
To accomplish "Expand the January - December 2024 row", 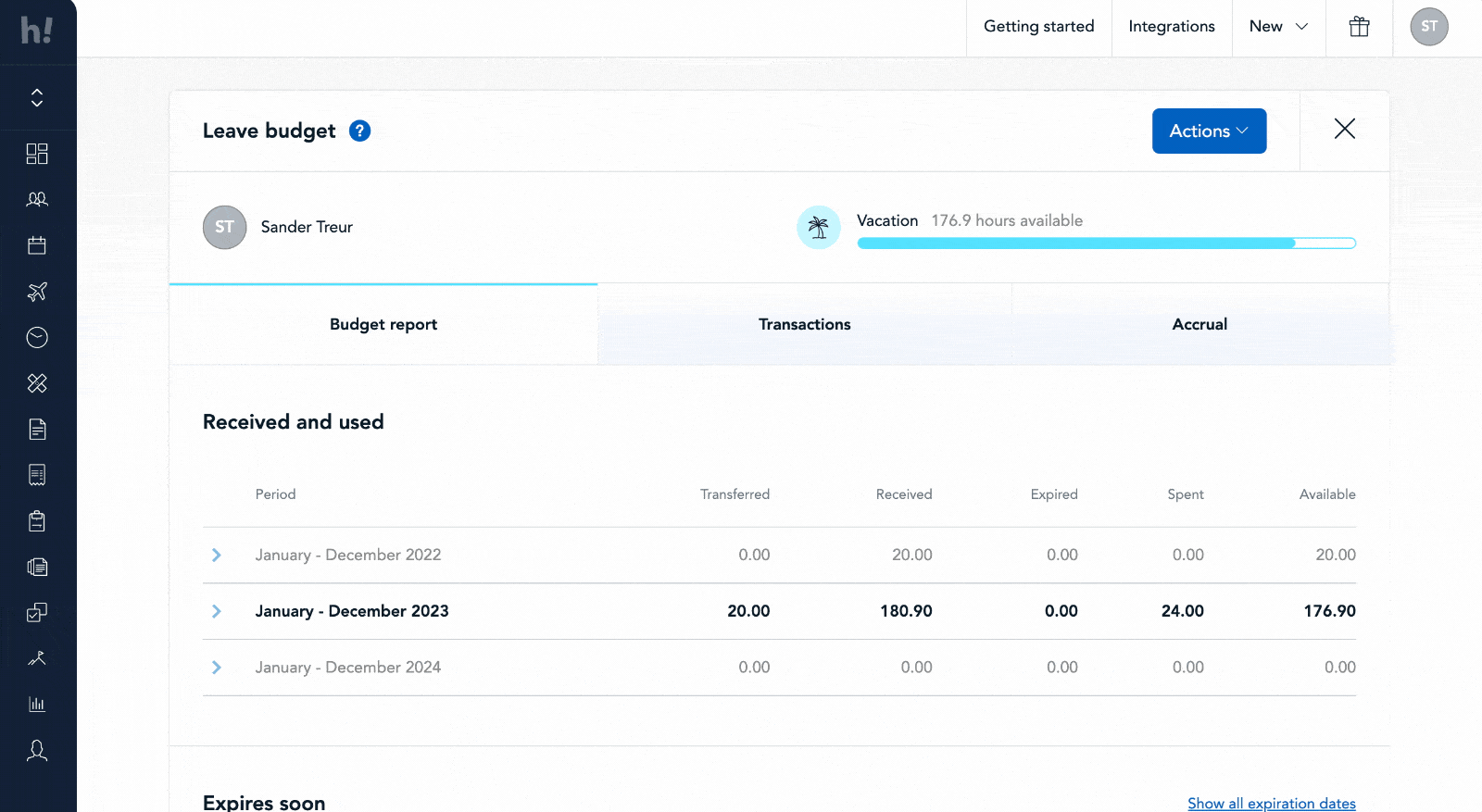I will tap(217, 668).
